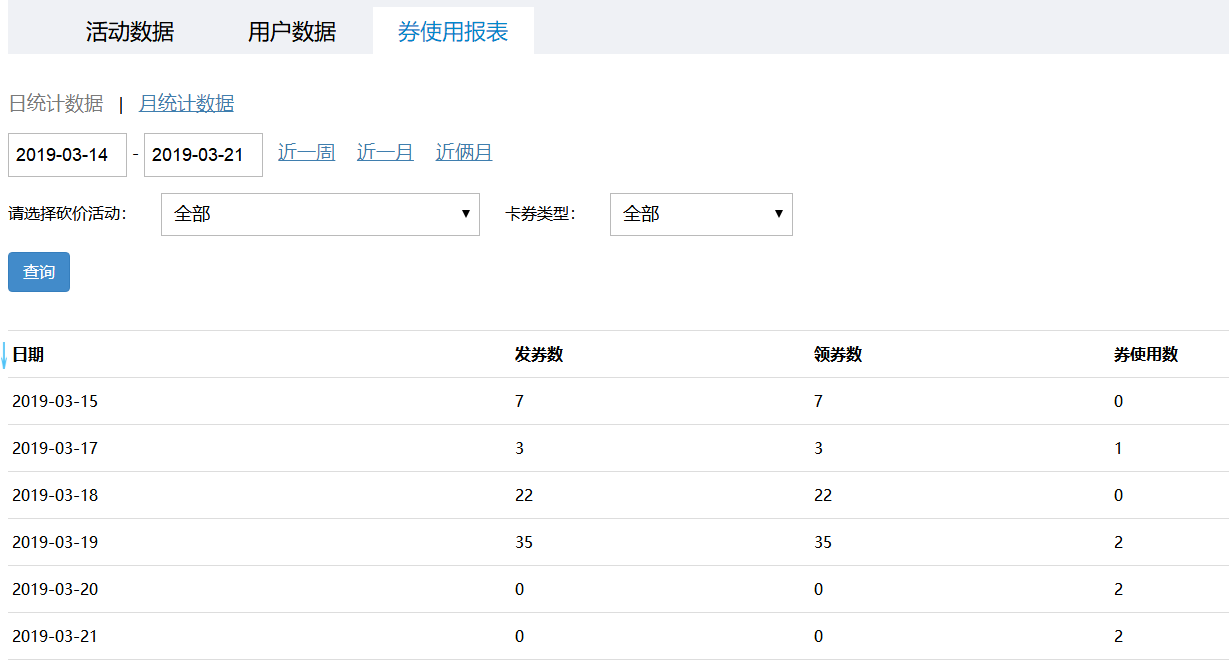Switch to the 用户数据 tab
The image size is (1229, 668).
coord(290,31)
